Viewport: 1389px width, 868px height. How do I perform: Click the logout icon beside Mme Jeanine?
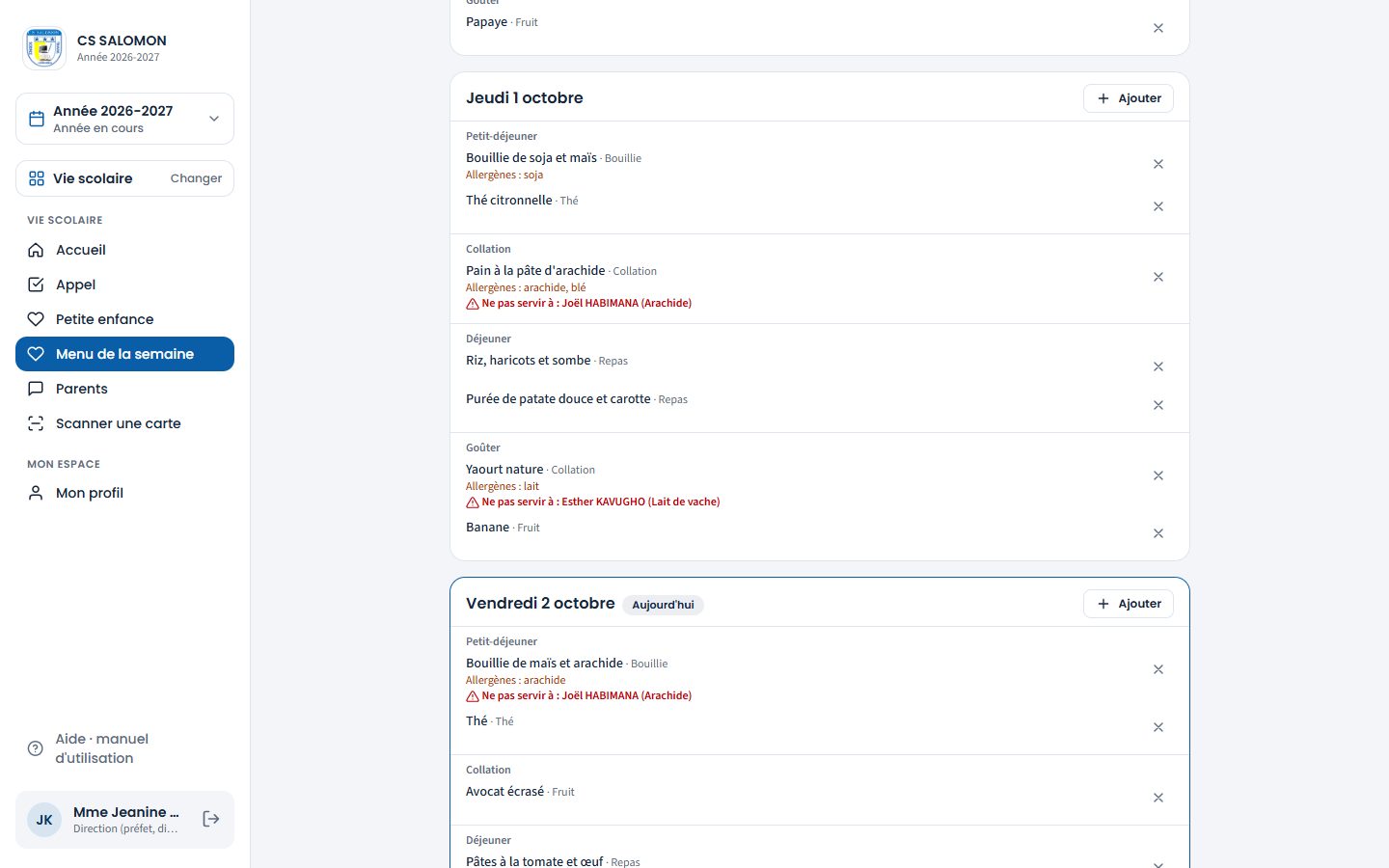click(211, 819)
